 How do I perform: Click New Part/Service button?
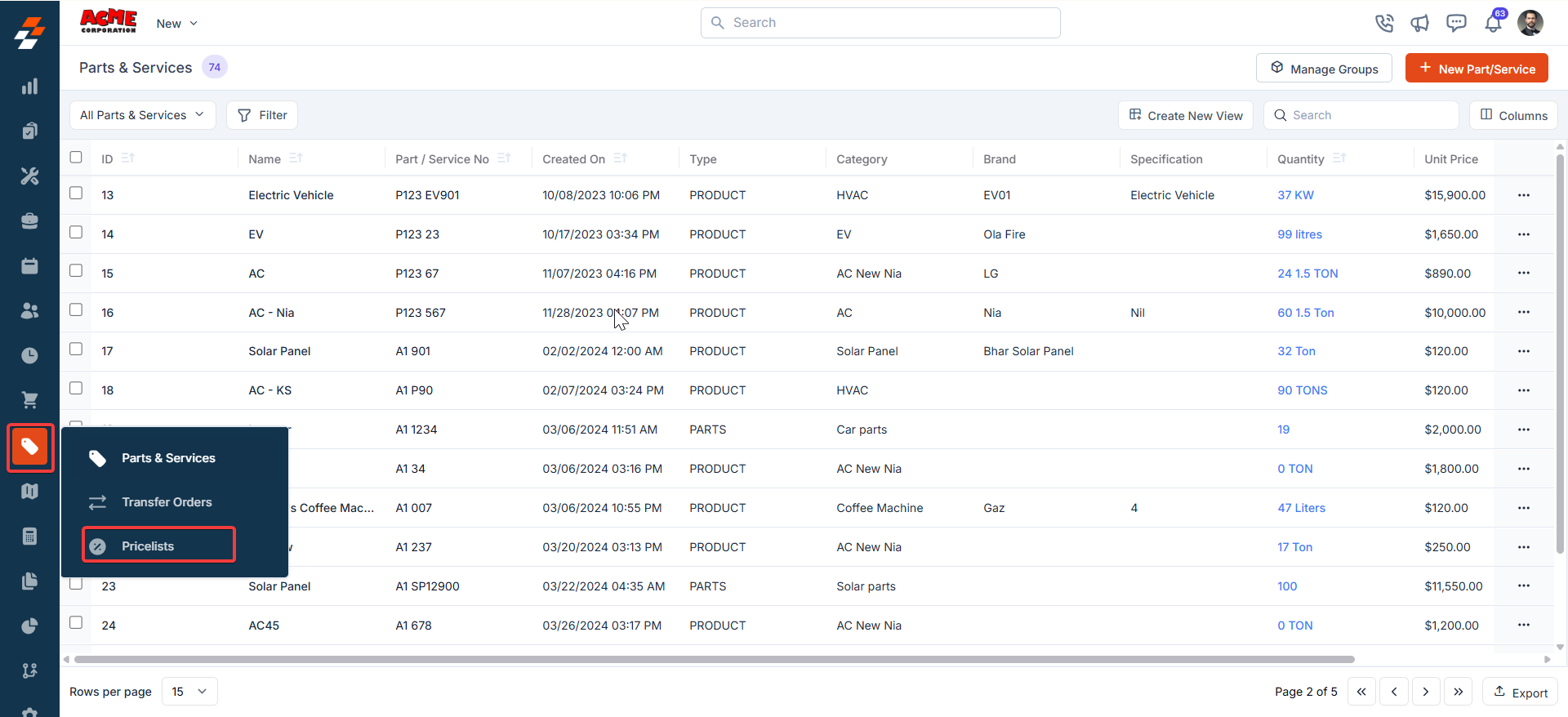click(1477, 69)
